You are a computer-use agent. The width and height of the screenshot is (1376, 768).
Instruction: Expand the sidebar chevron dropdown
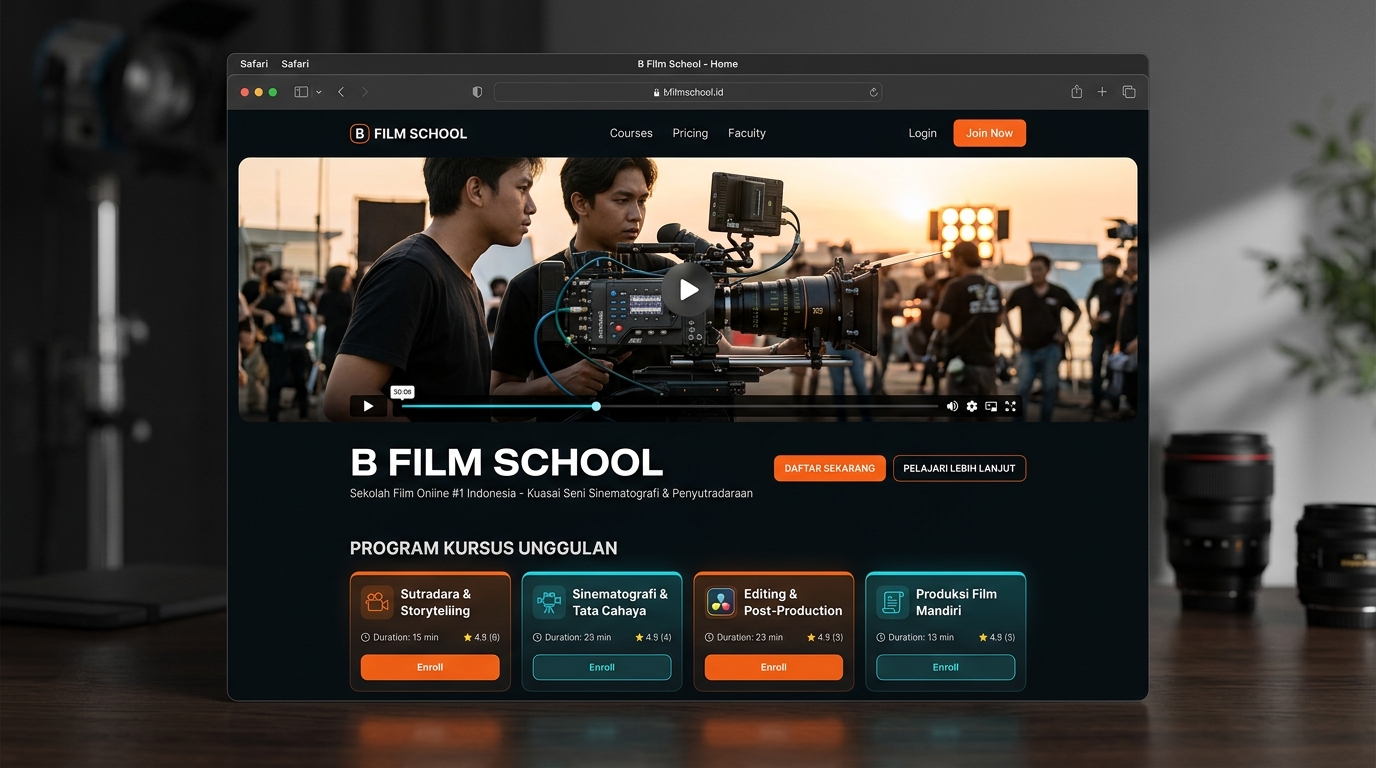[319, 92]
